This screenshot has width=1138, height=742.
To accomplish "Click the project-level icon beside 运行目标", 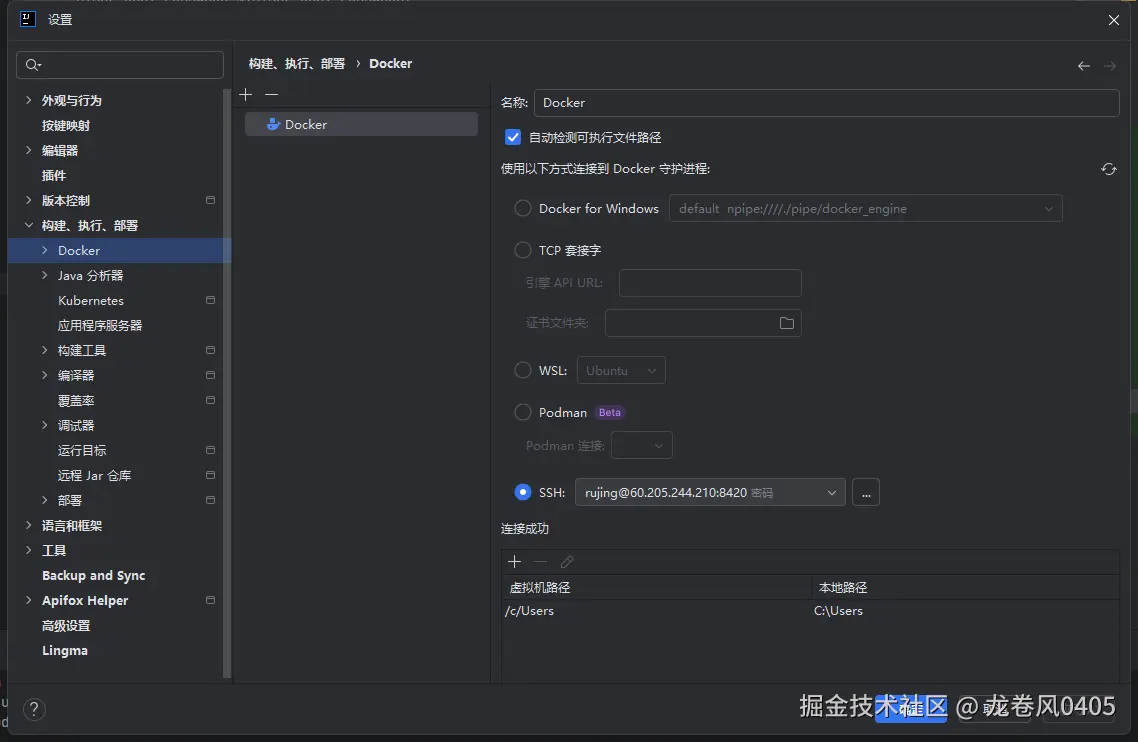I will tap(210, 451).
